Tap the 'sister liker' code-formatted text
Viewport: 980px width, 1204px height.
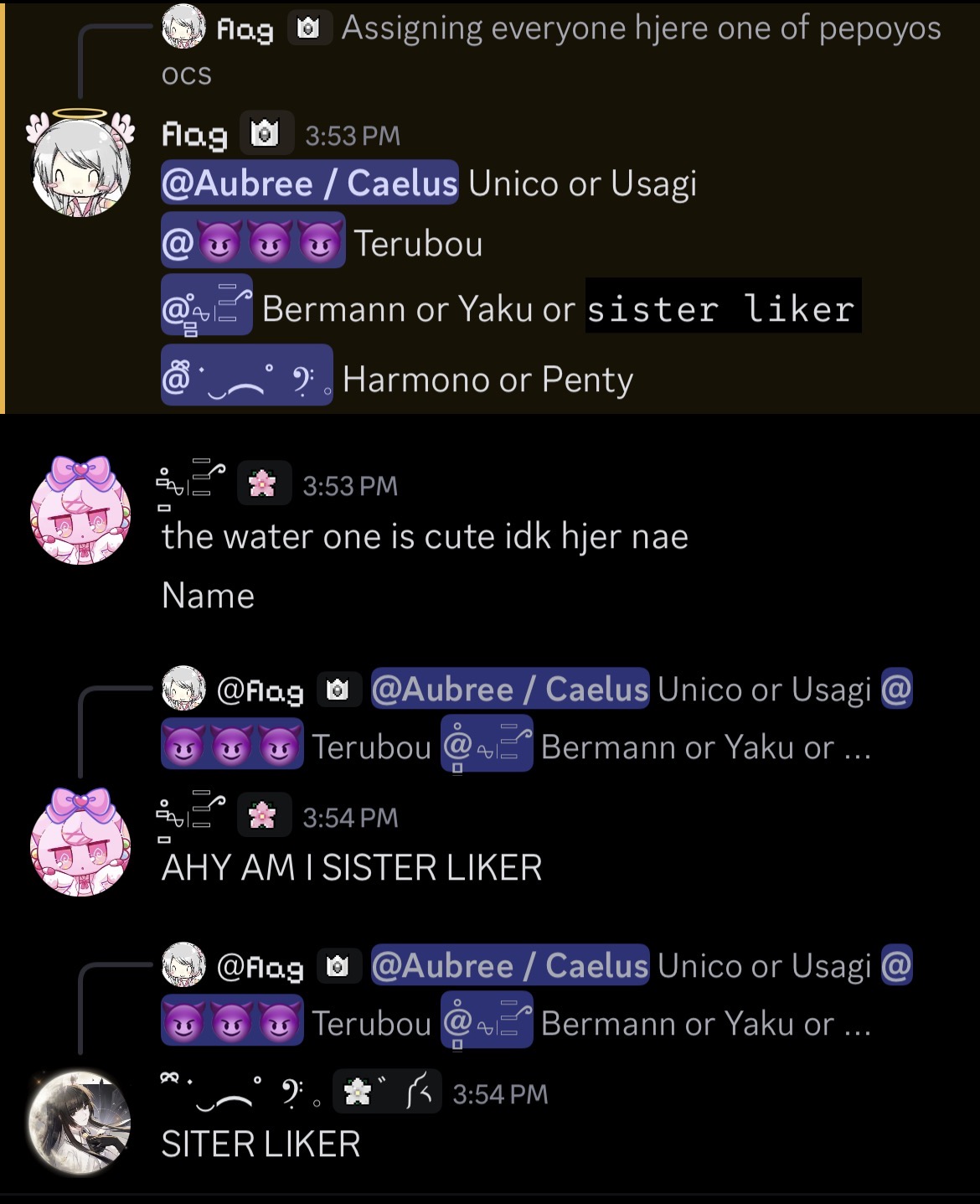click(723, 307)
